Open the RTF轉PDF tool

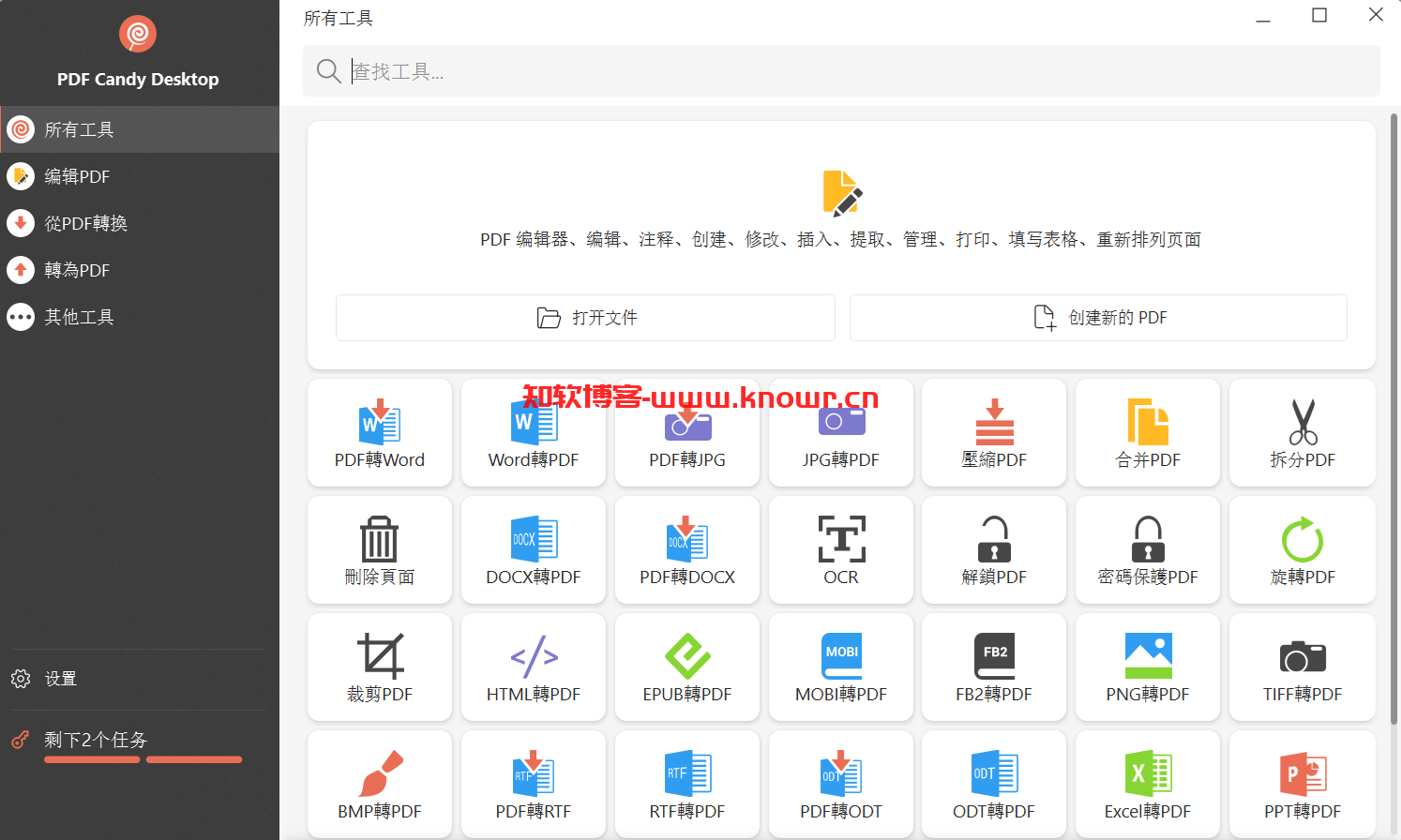pos(687,784)
